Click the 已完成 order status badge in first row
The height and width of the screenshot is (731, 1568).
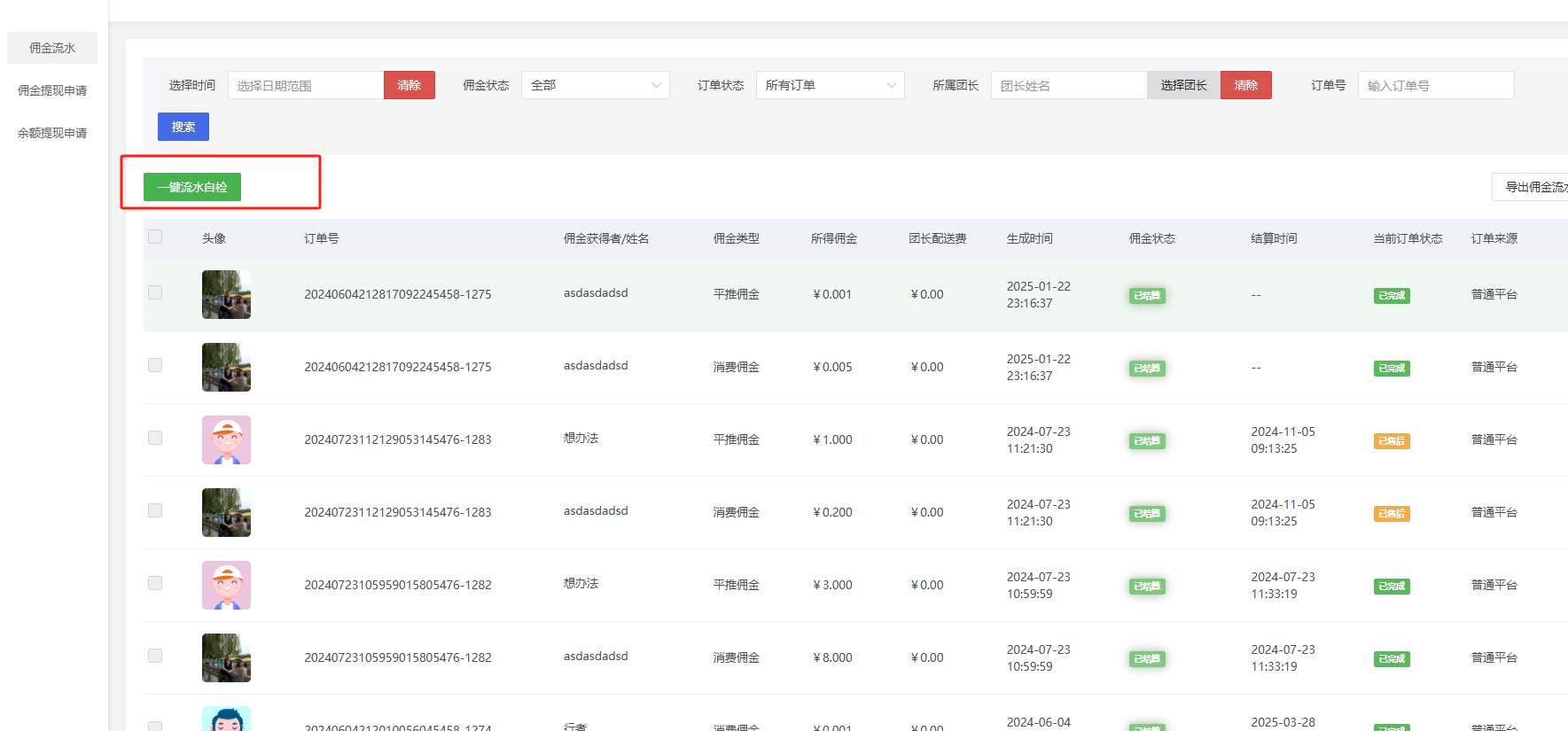pos(1391,296)
